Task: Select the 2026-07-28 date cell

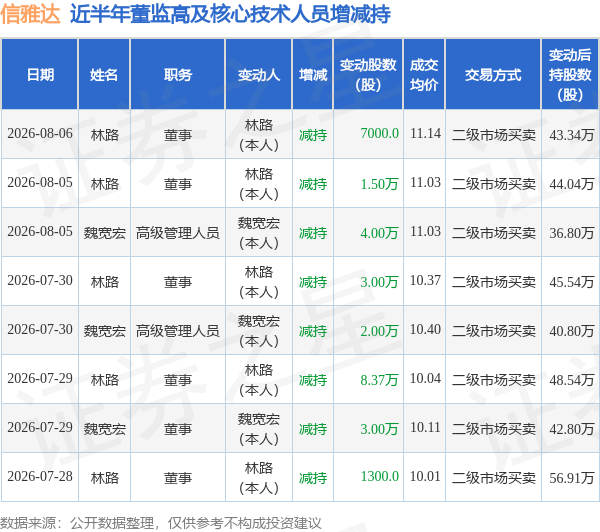Action: click(40, 477)
